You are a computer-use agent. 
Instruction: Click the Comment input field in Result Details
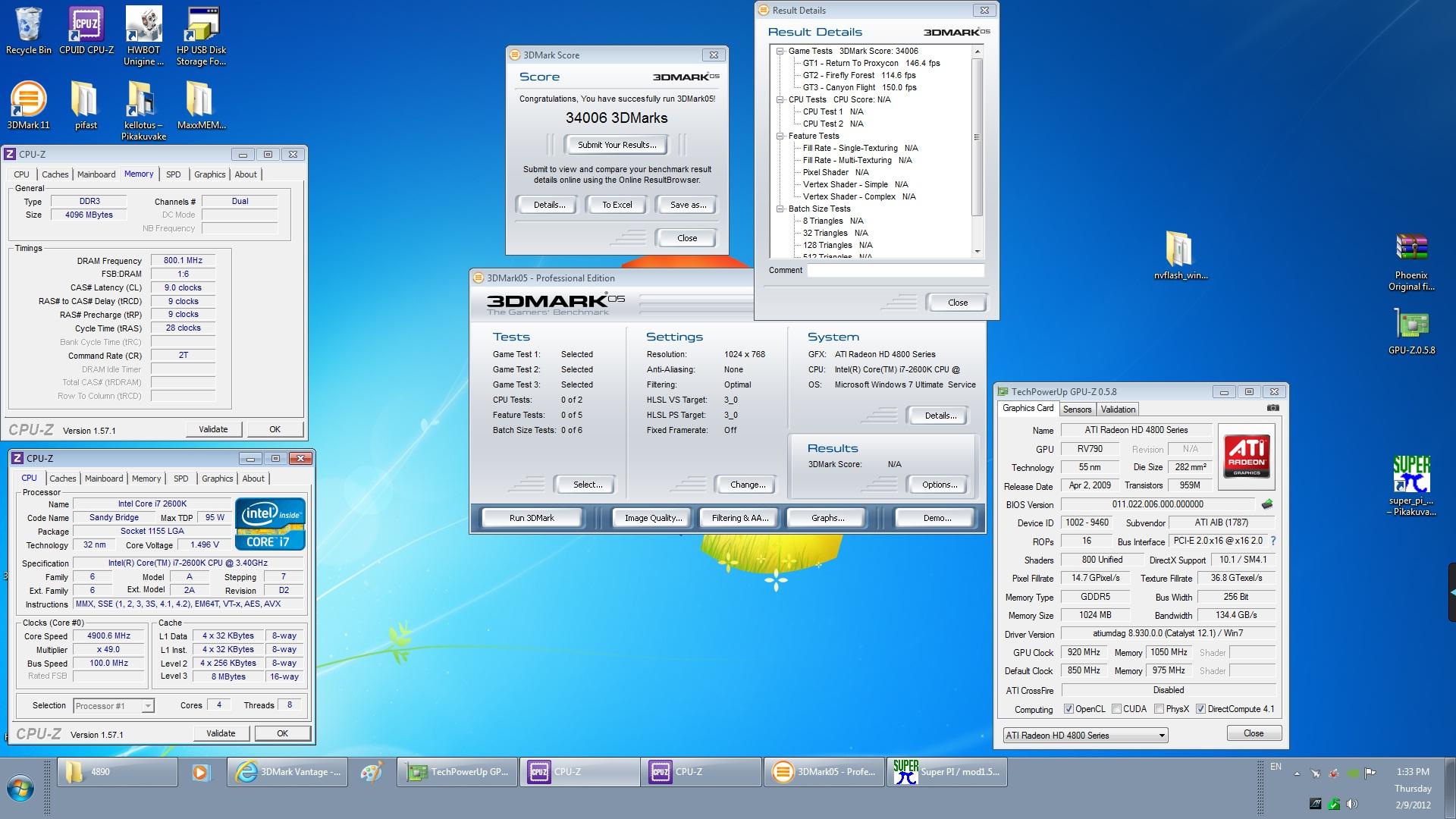pyautogui.click(x=896, y=271)
